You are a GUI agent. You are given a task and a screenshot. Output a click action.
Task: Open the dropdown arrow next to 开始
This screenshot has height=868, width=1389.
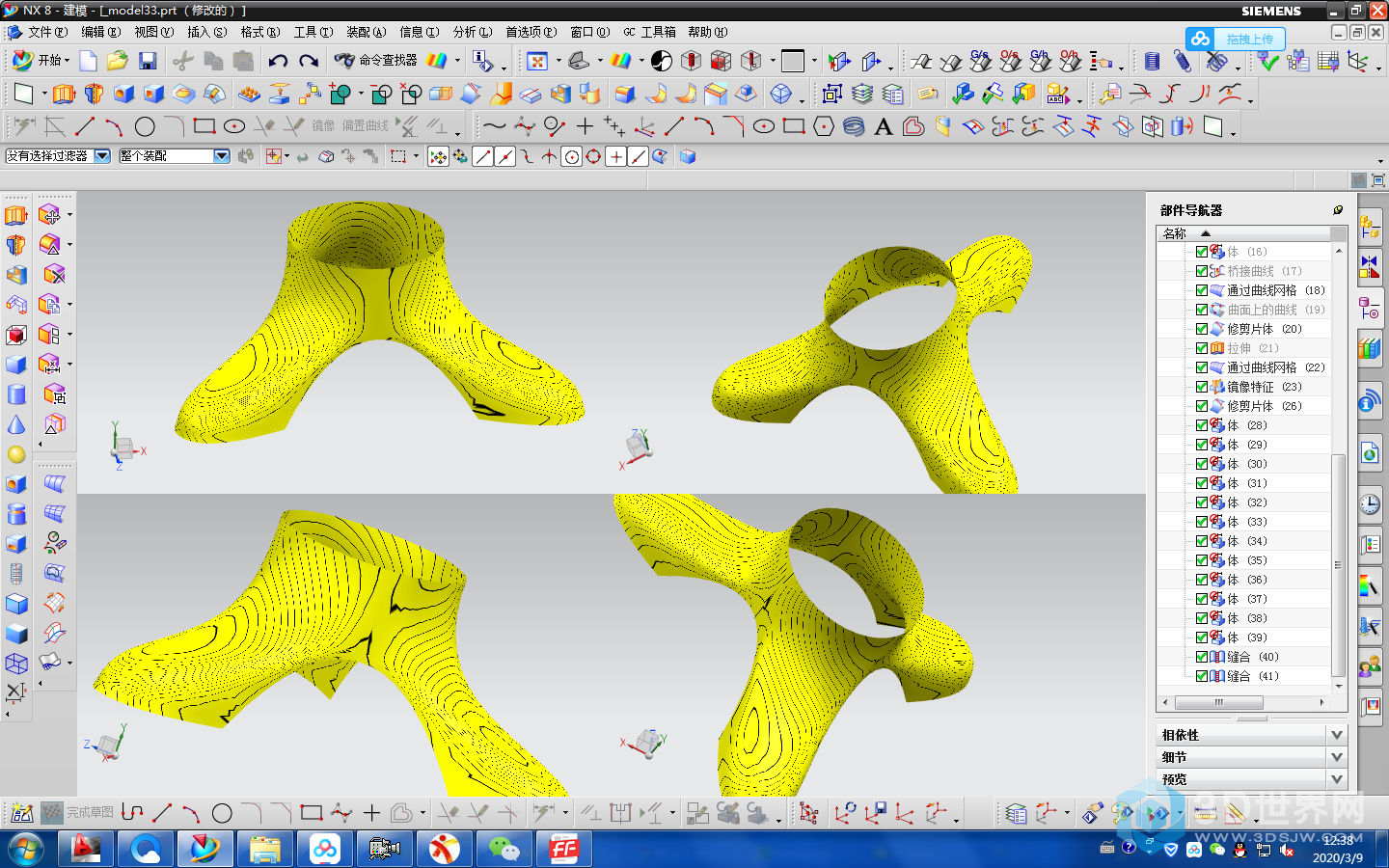click(x=67, y=61)
